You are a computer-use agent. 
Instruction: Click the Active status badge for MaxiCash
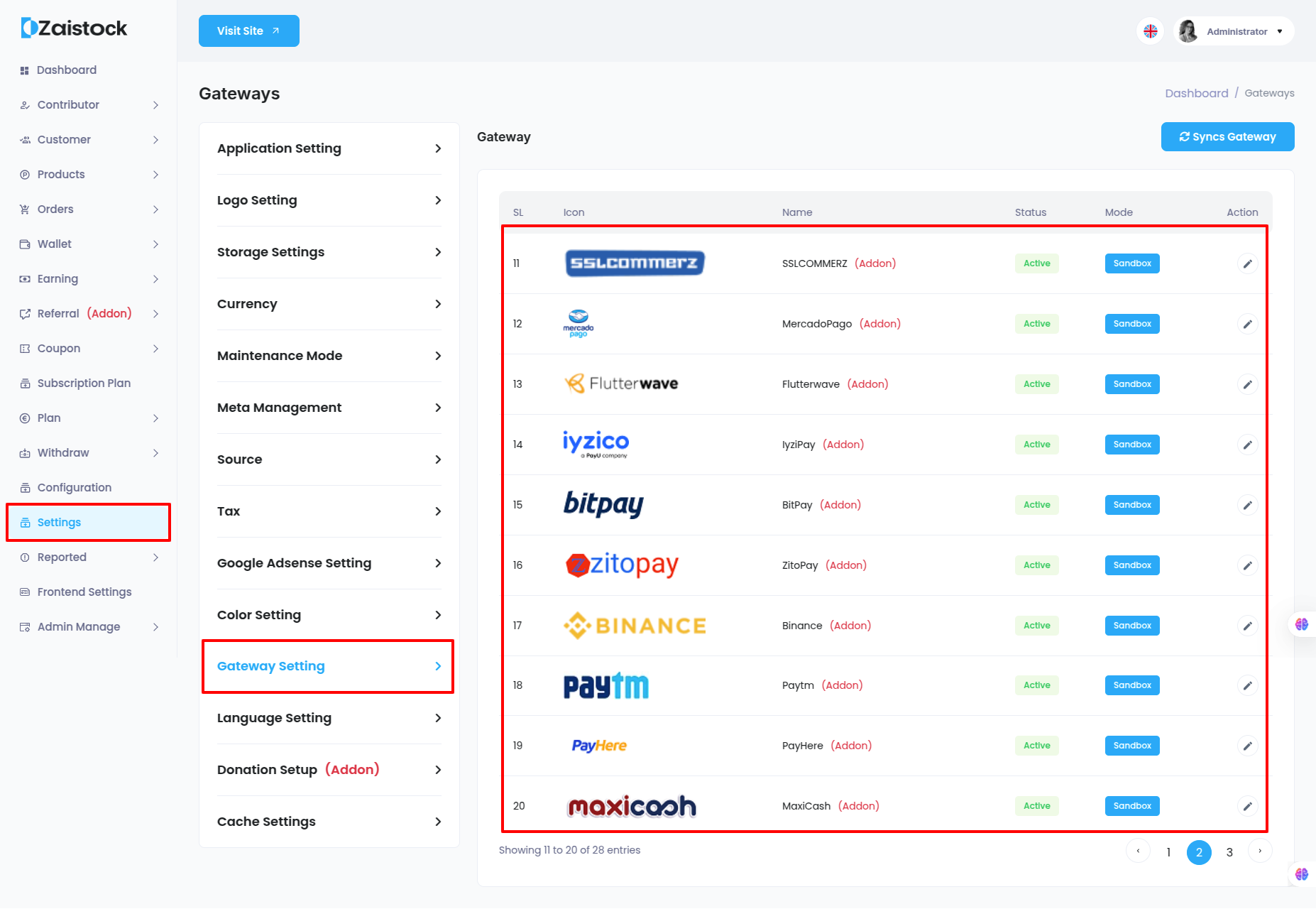(1036, 806)
